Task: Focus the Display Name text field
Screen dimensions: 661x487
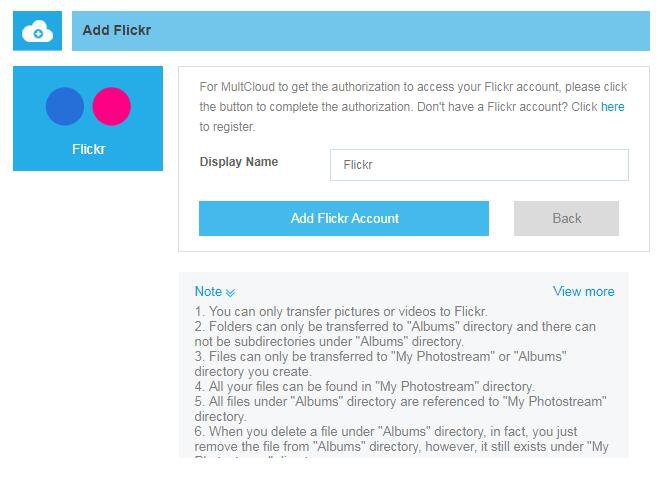Action: point(479,165)
